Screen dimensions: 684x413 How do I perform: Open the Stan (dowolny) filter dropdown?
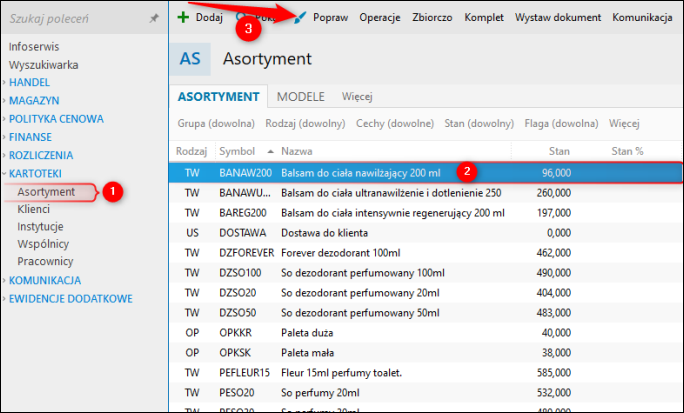point(479,123)
